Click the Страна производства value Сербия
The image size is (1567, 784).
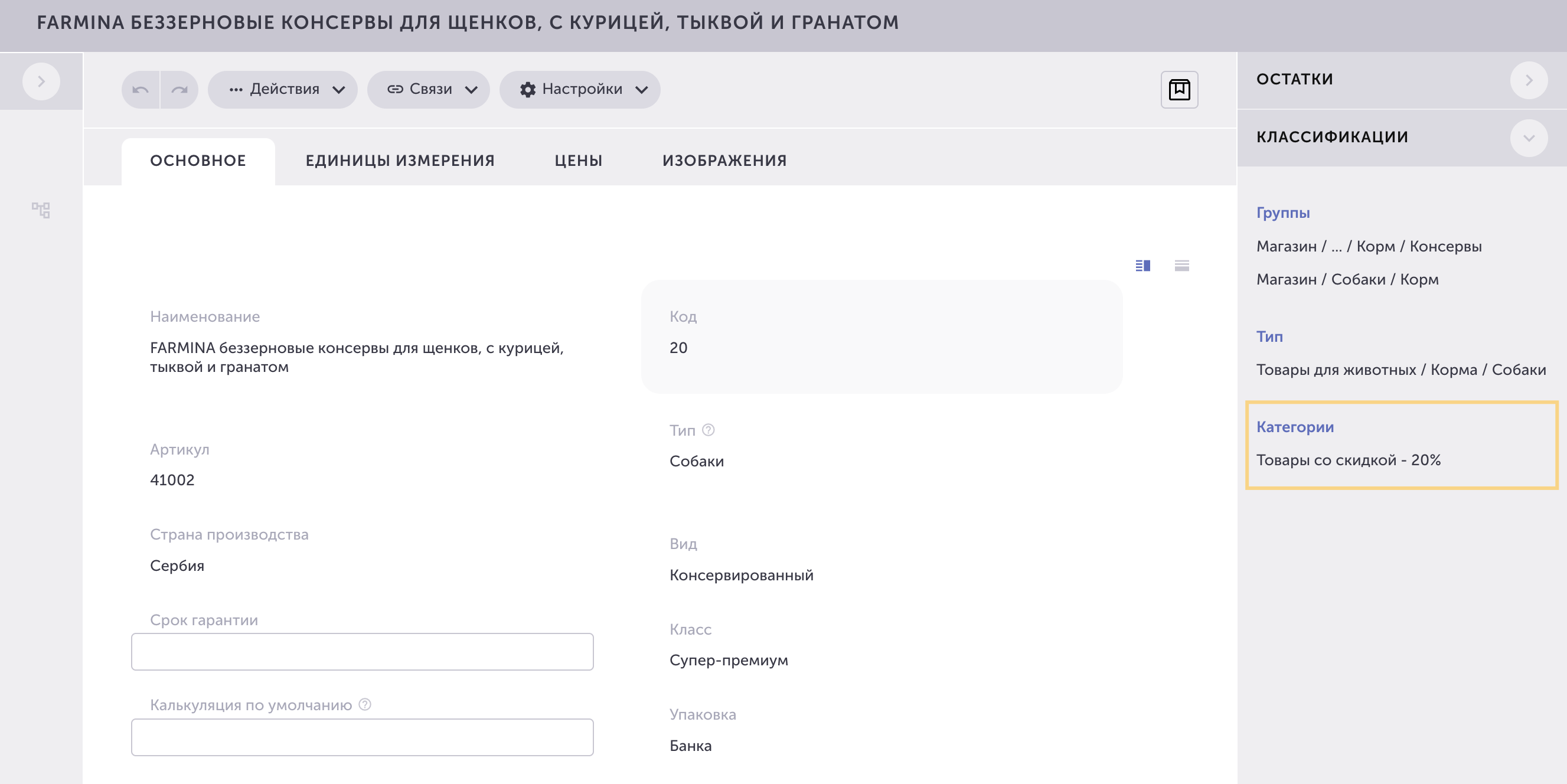[x=177, y=566]
